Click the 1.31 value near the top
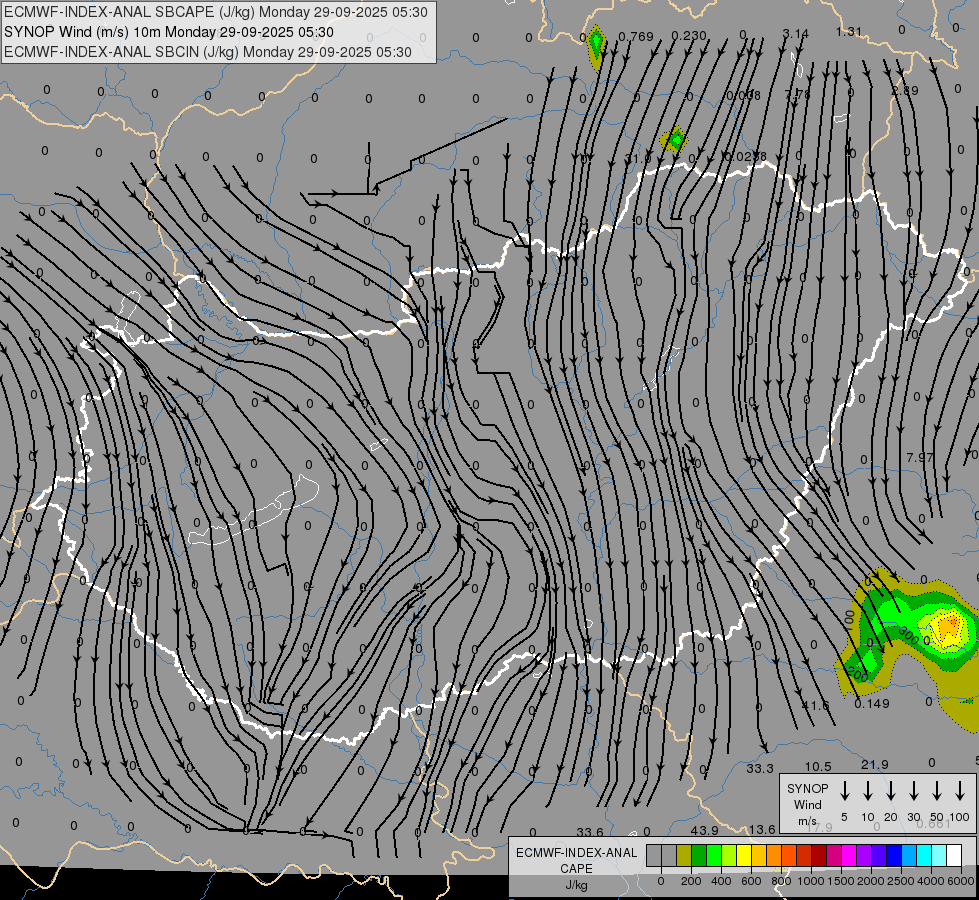 (849, 31)
